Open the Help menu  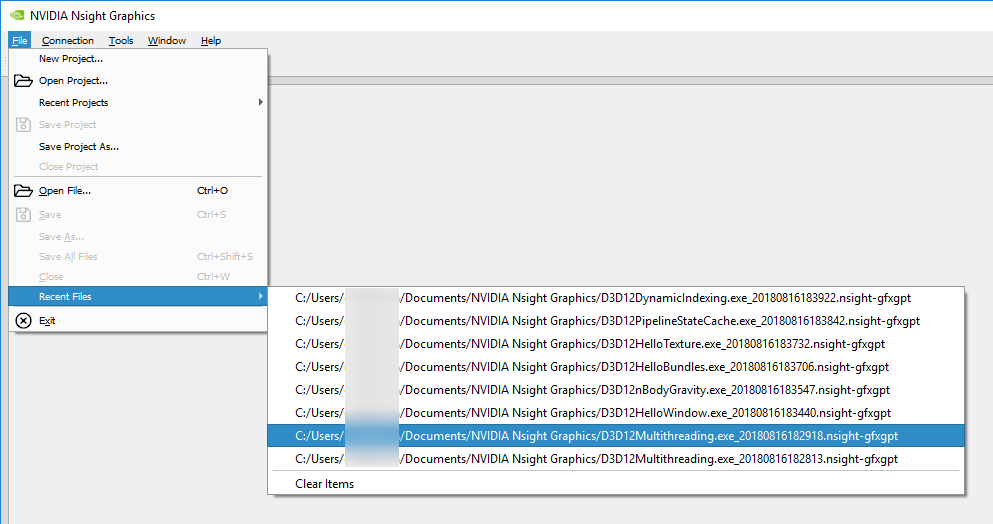[210, 41]
